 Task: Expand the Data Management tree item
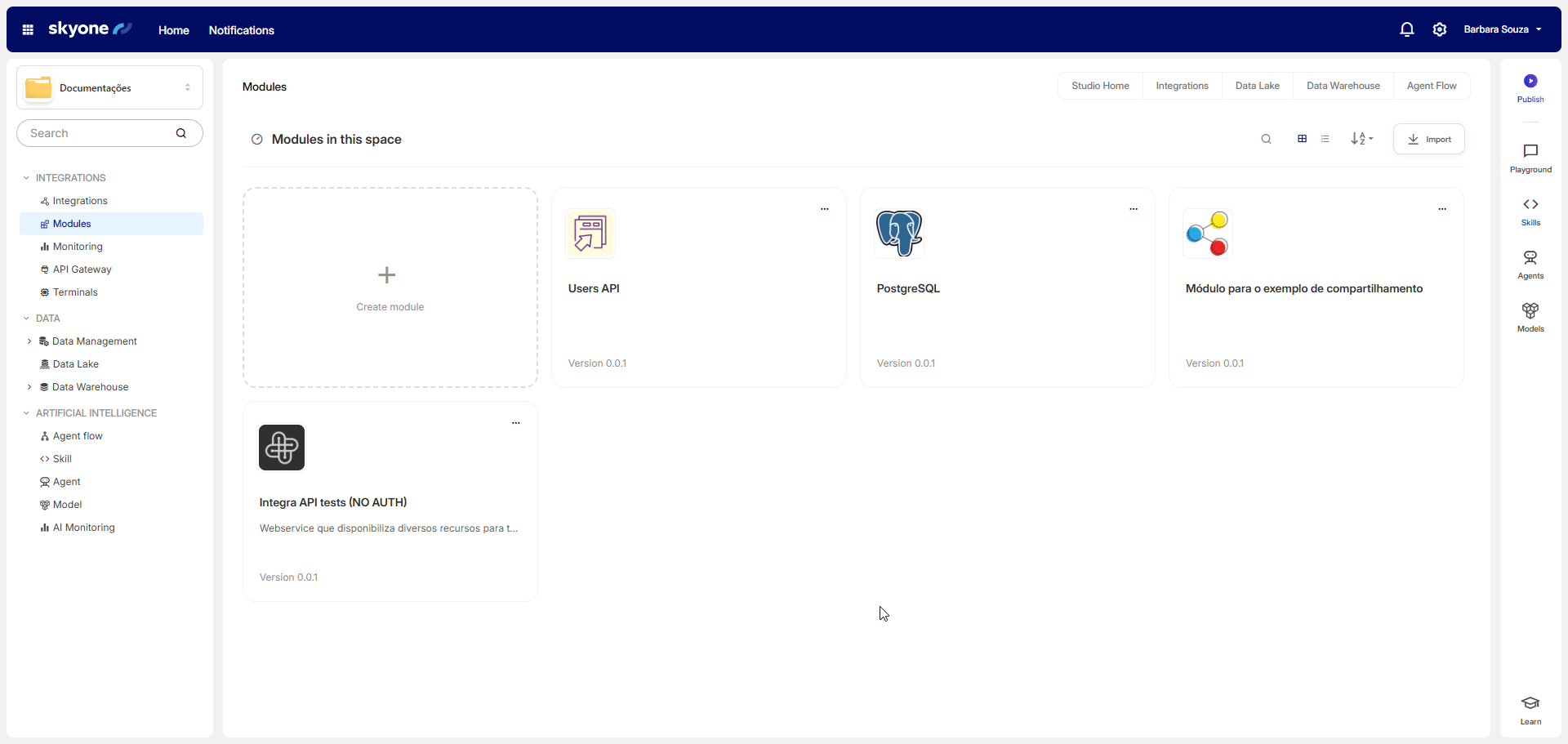click(29, 341)
